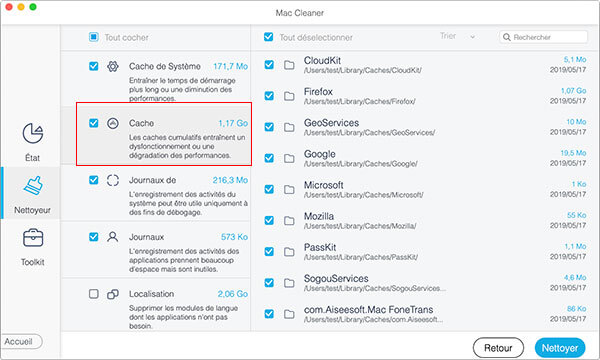
Task: Click the Google folder icon
Action: (x=289, y=158)
